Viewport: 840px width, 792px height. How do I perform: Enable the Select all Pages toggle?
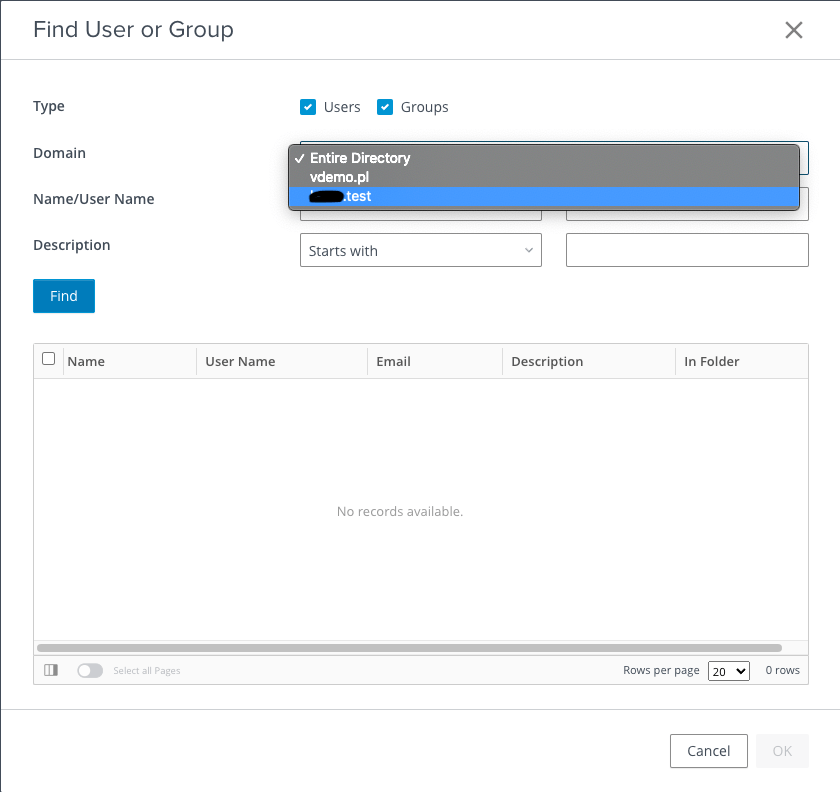(90, 670)
